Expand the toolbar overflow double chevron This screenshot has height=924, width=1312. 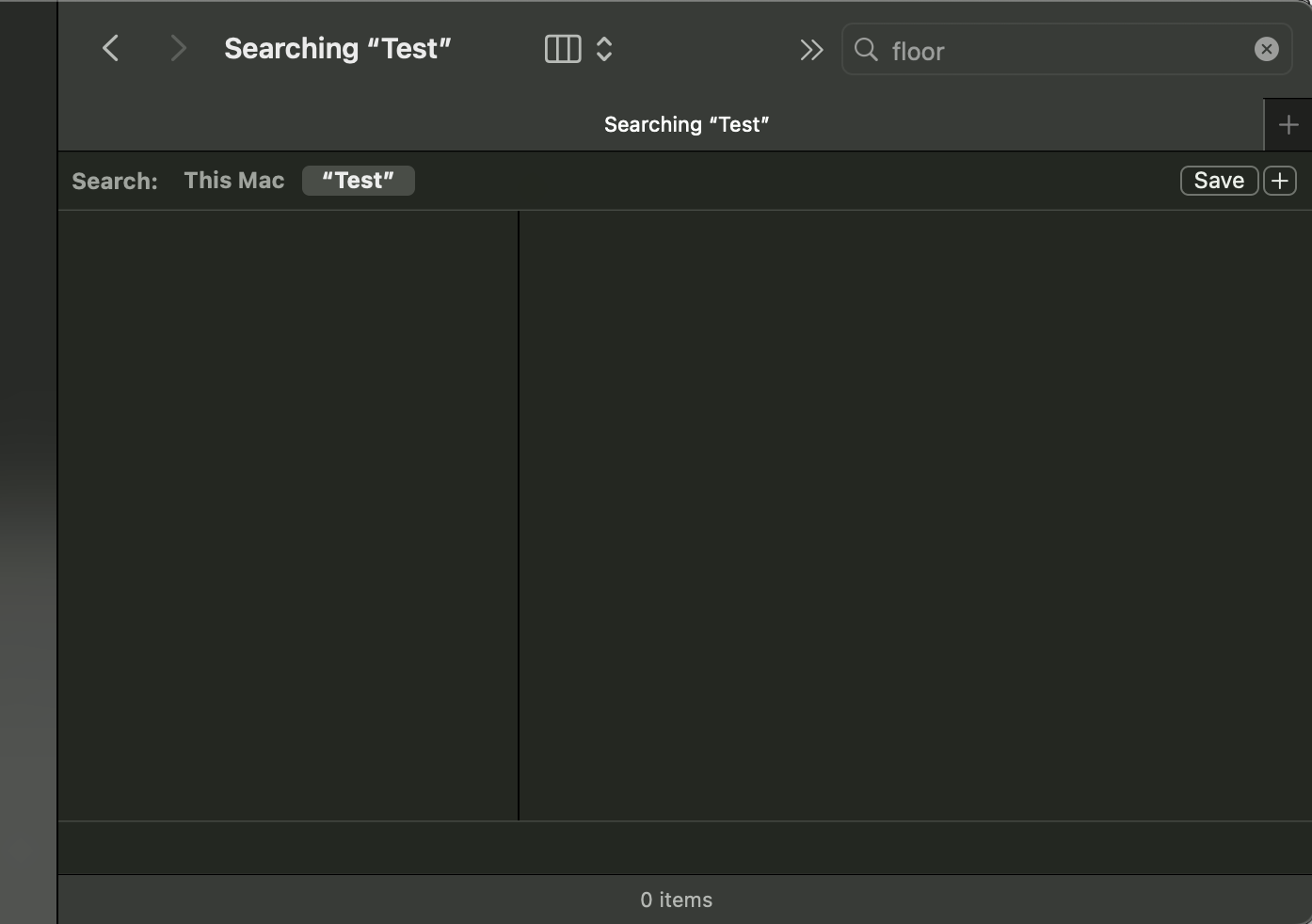pos(810,50)
